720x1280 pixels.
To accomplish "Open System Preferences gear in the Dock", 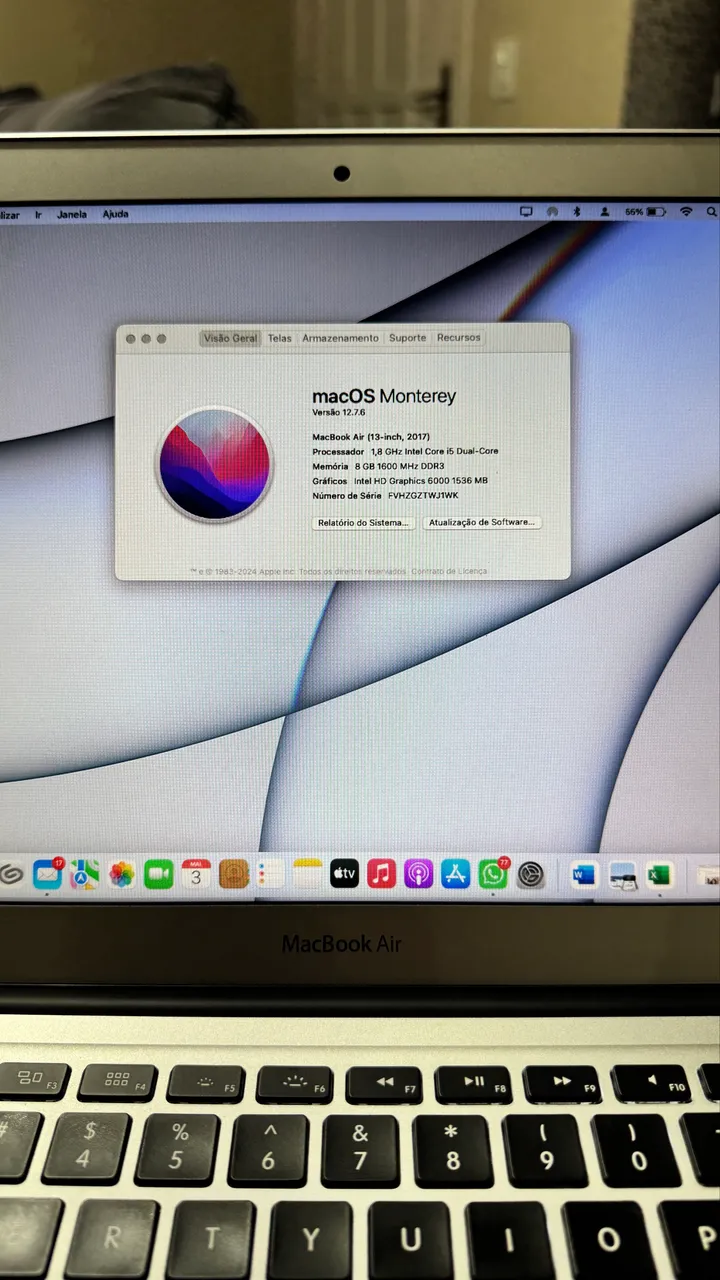I will (x=531, y=875).
